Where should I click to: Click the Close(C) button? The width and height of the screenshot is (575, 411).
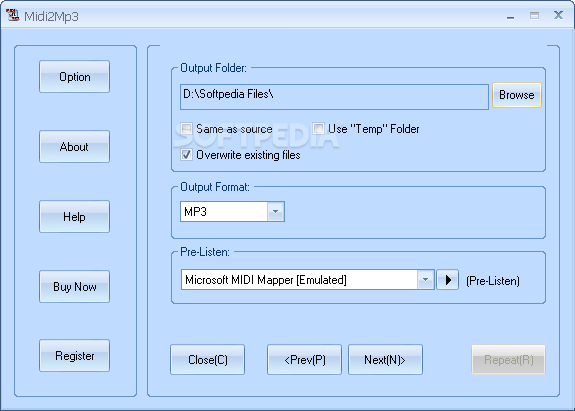[208, 360]
